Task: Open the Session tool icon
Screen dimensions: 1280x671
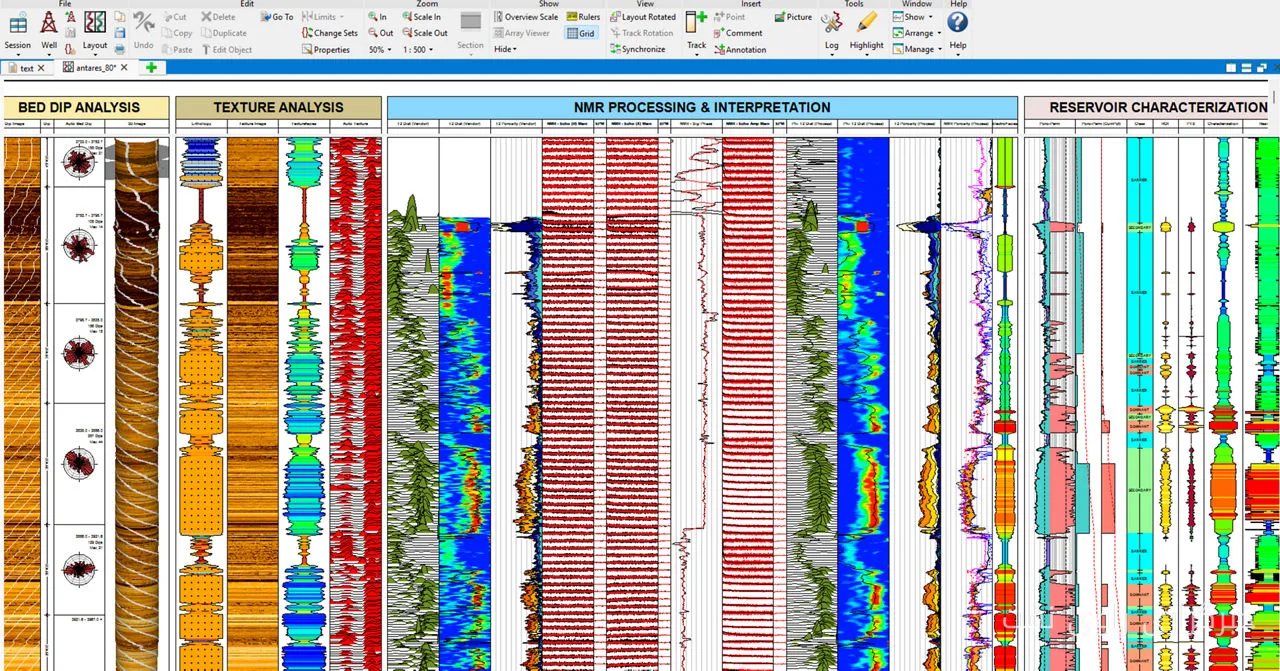Action: point(18,23)
